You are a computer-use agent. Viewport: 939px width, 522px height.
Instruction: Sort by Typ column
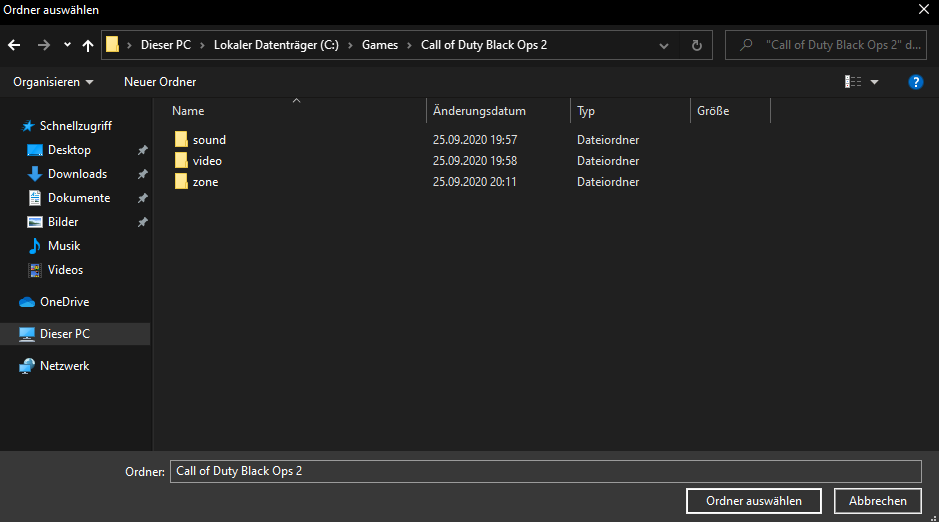coord(586,111)
